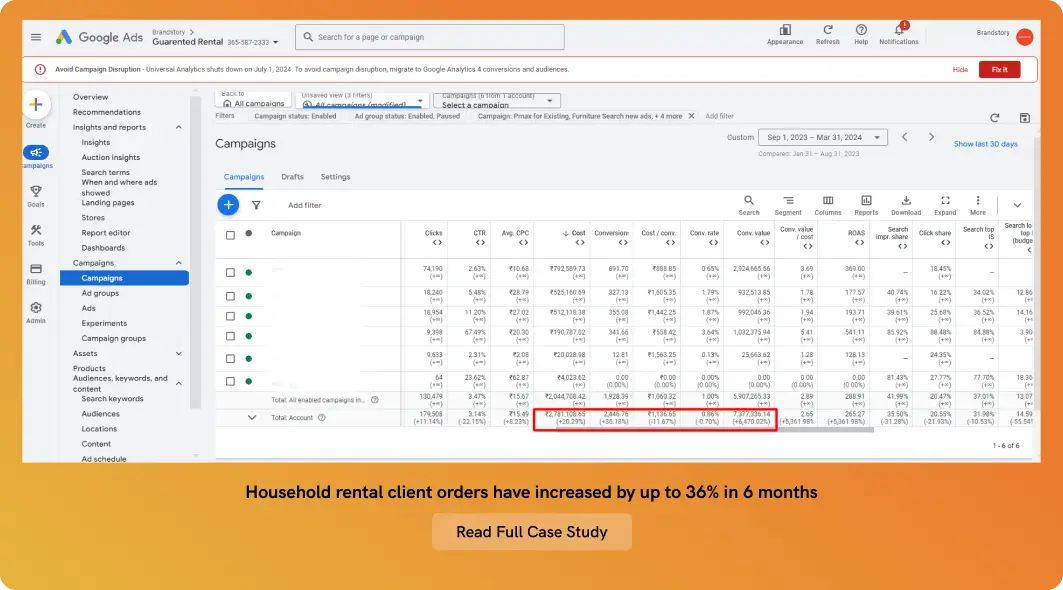
Task: Check the first campaign row checkbox
Action: [230, 272]
